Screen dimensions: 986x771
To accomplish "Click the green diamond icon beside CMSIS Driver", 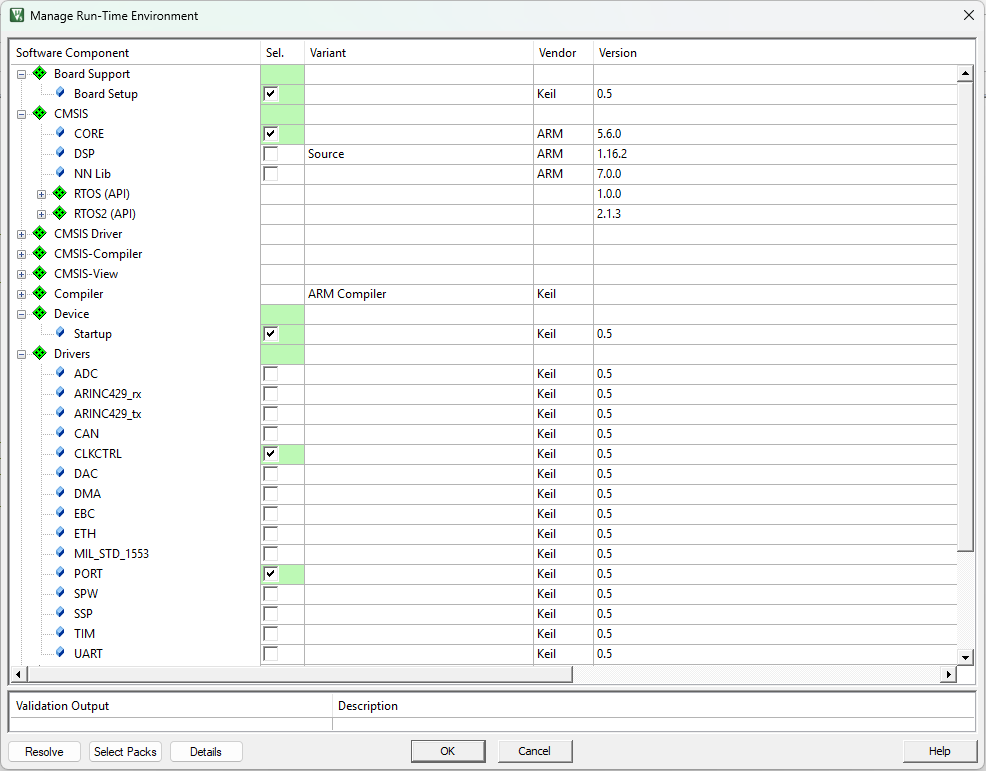I will coord(40,234).
